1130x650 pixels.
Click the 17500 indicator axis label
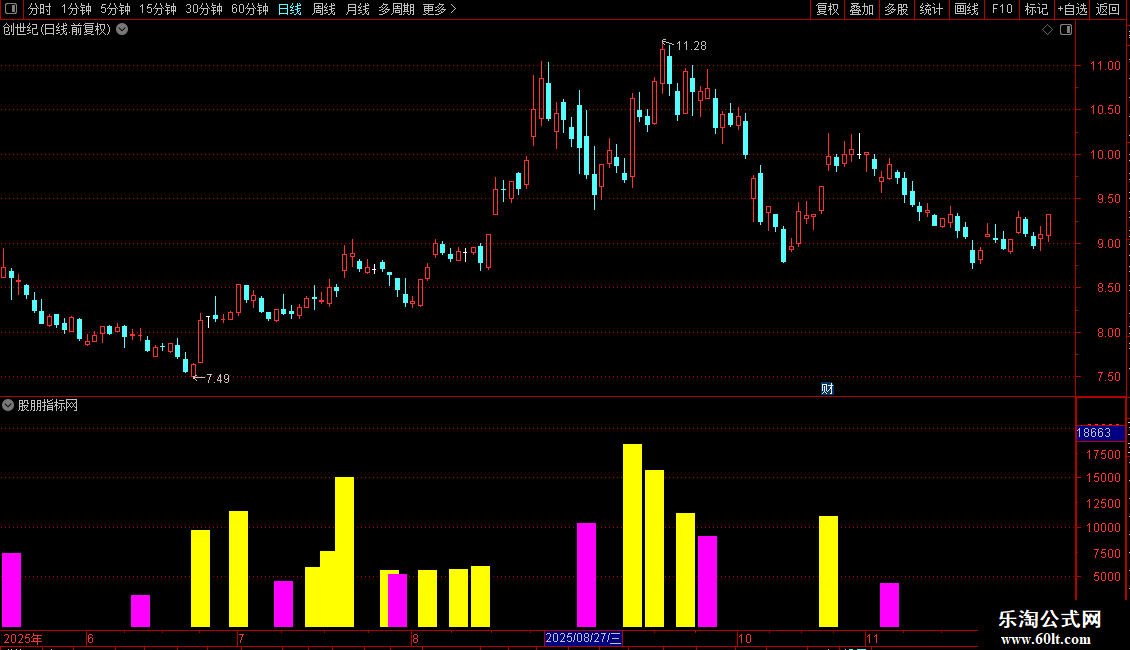point(1103,455)
